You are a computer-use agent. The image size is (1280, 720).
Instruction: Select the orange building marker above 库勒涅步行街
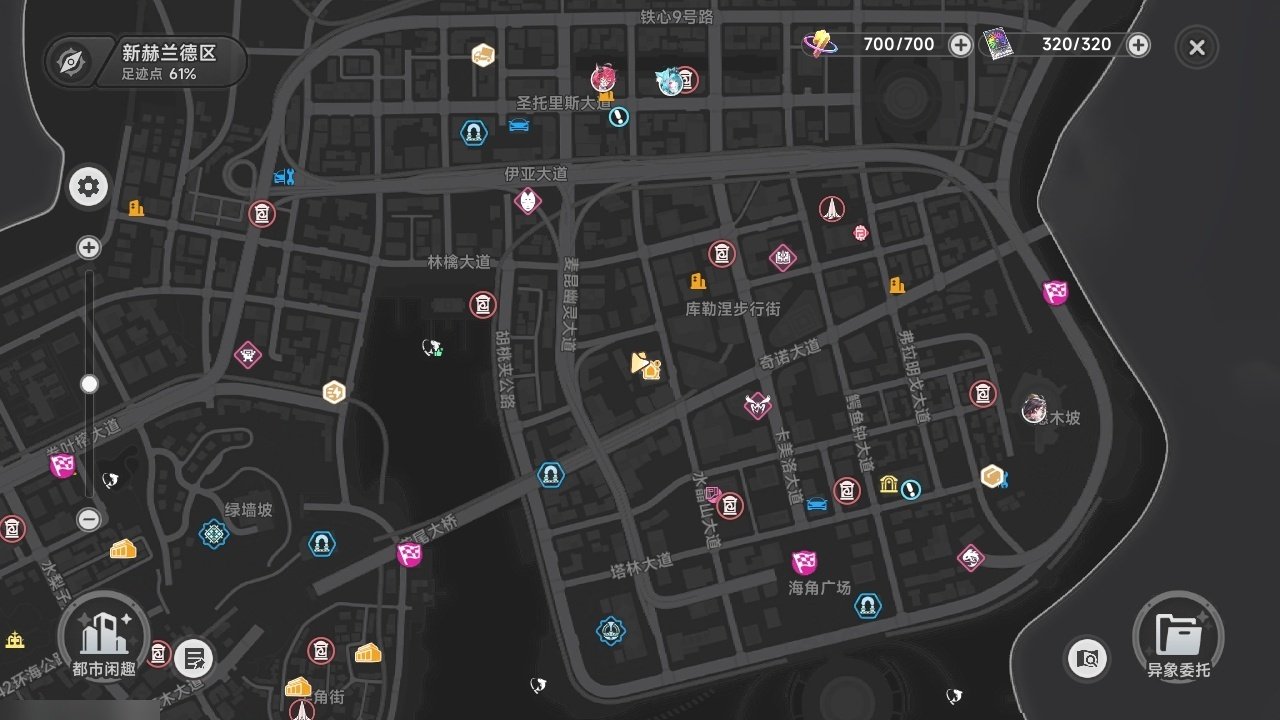coord(698,282)
